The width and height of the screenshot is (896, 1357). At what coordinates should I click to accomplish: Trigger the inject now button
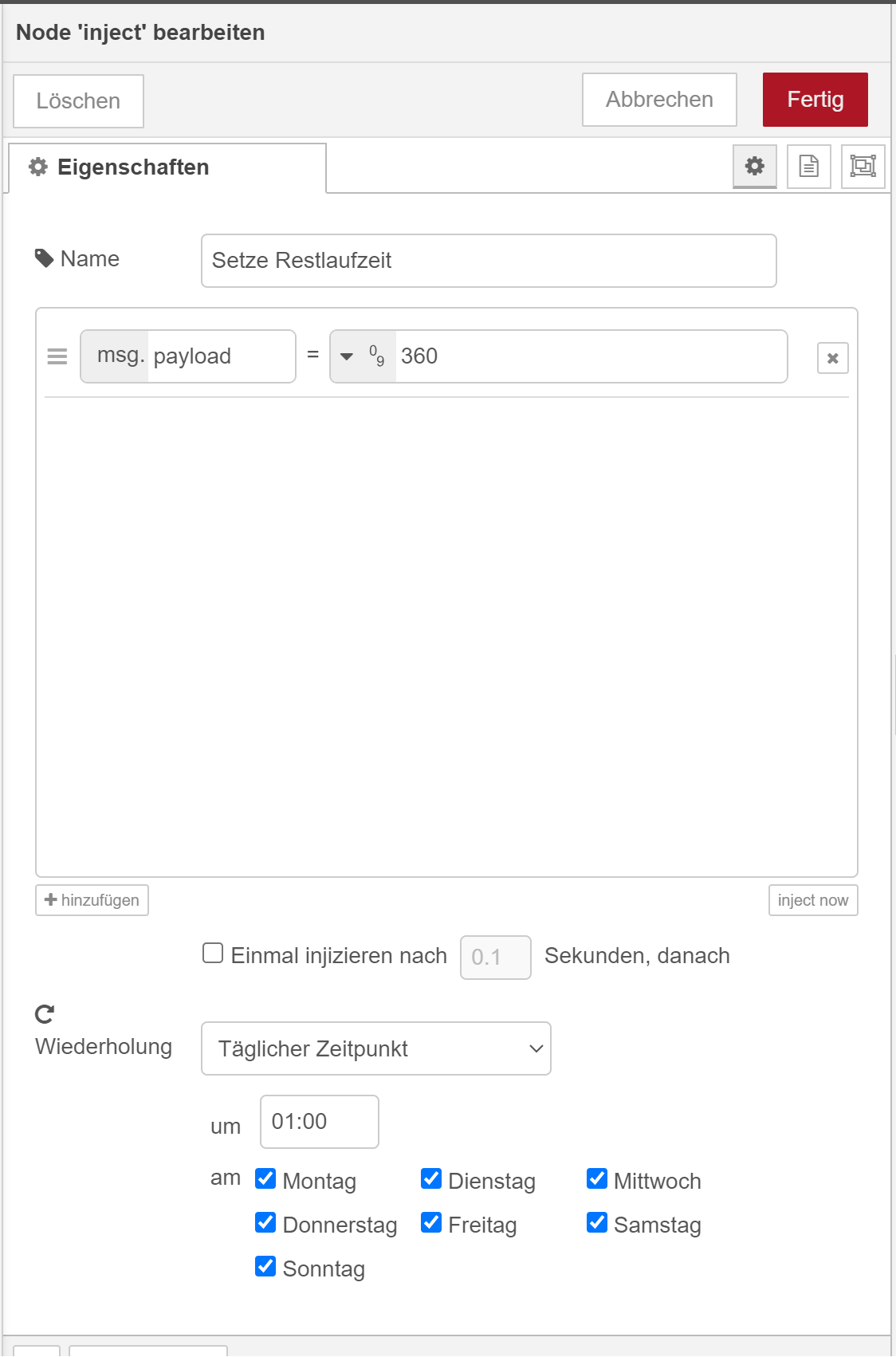[812, 900]
